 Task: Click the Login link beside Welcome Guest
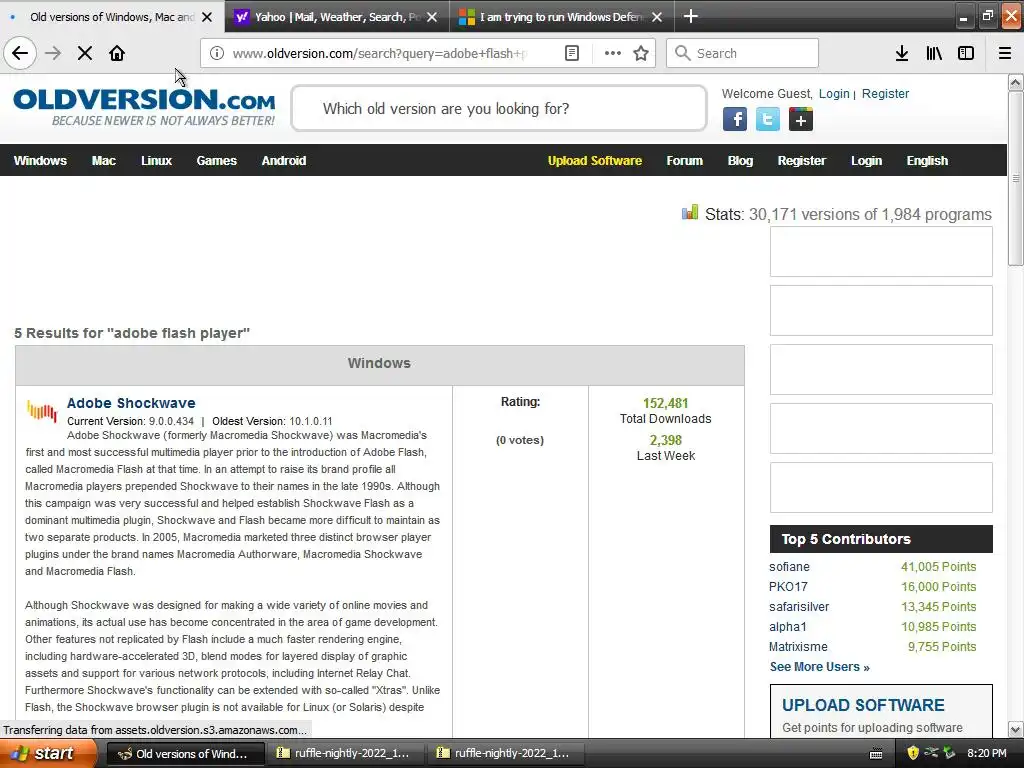pos(834,93)
